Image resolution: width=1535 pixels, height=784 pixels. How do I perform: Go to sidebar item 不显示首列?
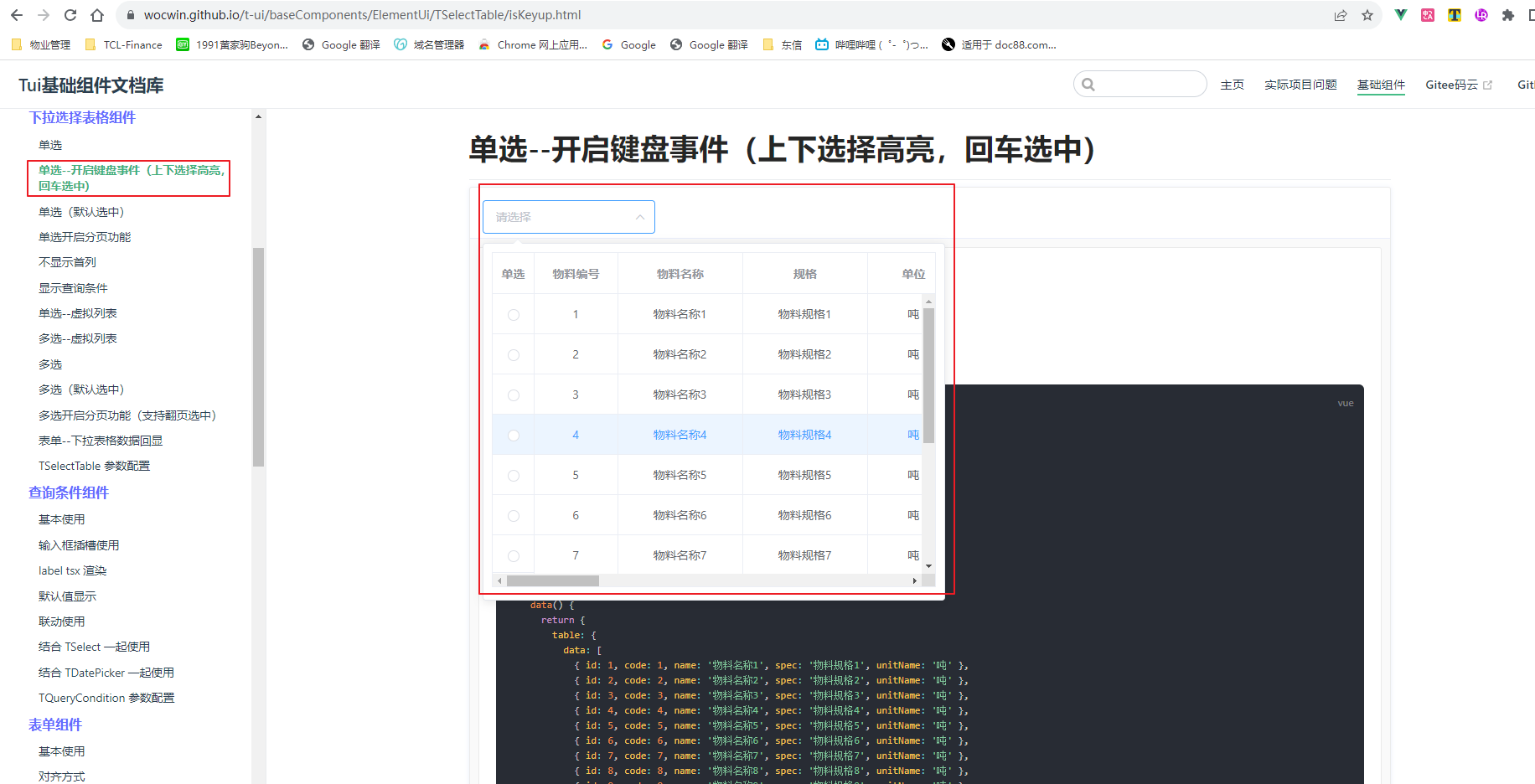[67, 262]
